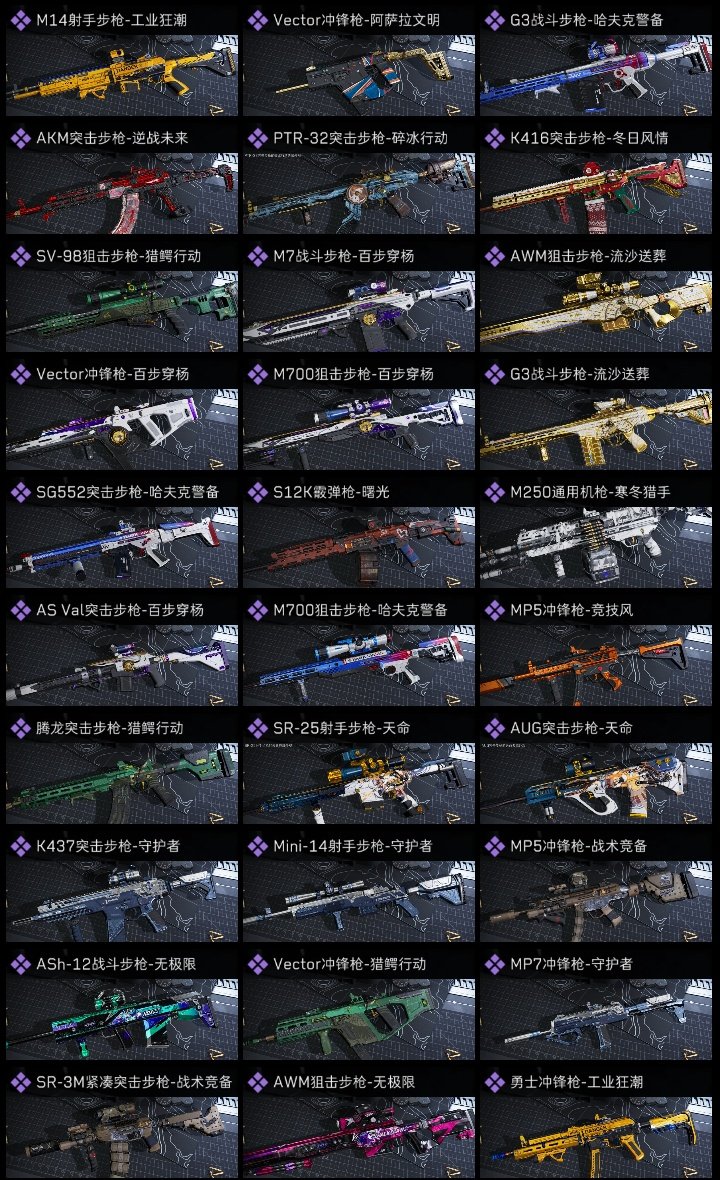Open the green Vector冲锋枪-猎鳄行动 skin thumbnail
The image size is (720, 1180).
click(x=359, y=1019)
